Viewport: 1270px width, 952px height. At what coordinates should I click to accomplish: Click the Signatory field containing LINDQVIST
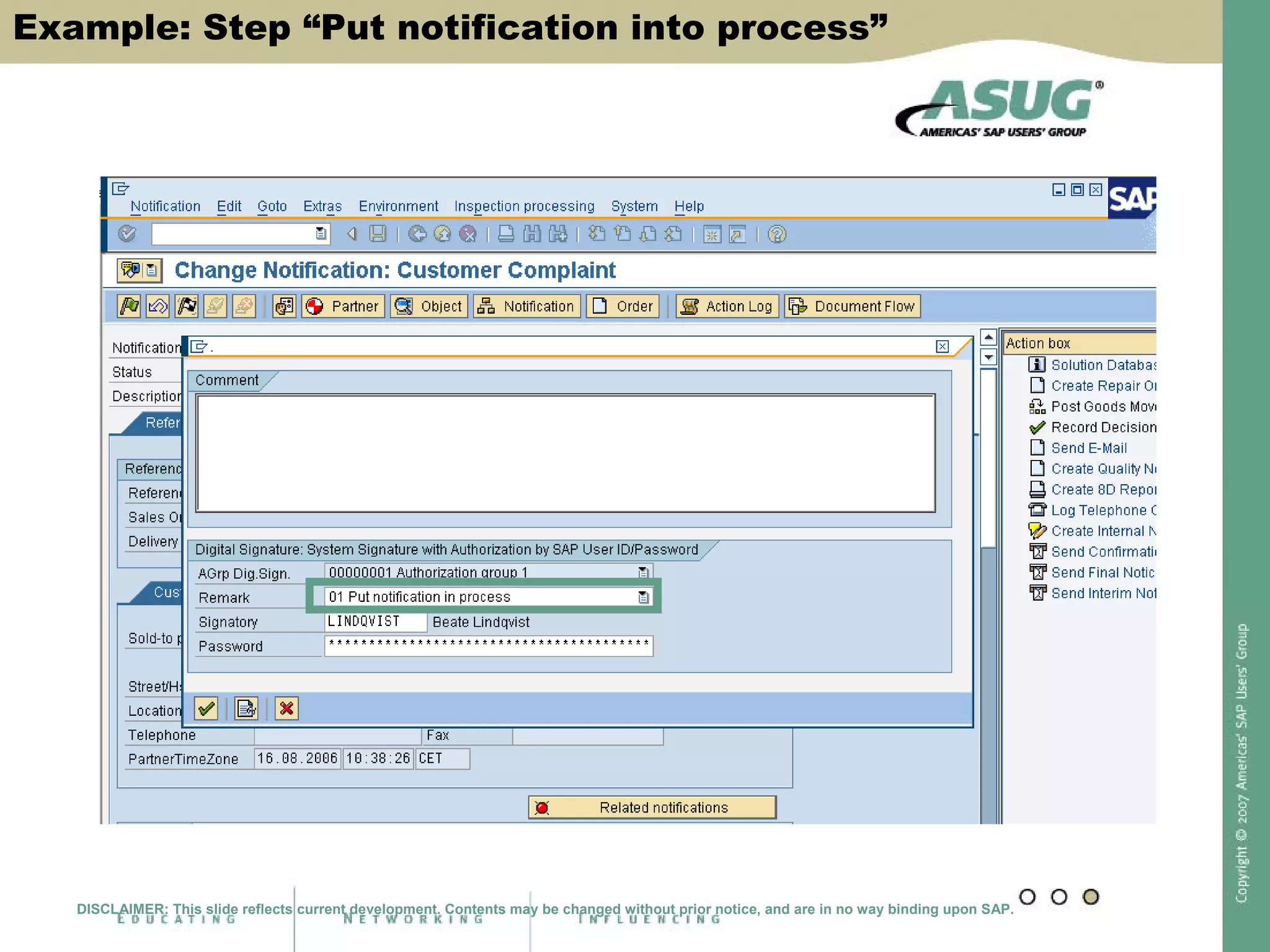click(x=375, y=621)
